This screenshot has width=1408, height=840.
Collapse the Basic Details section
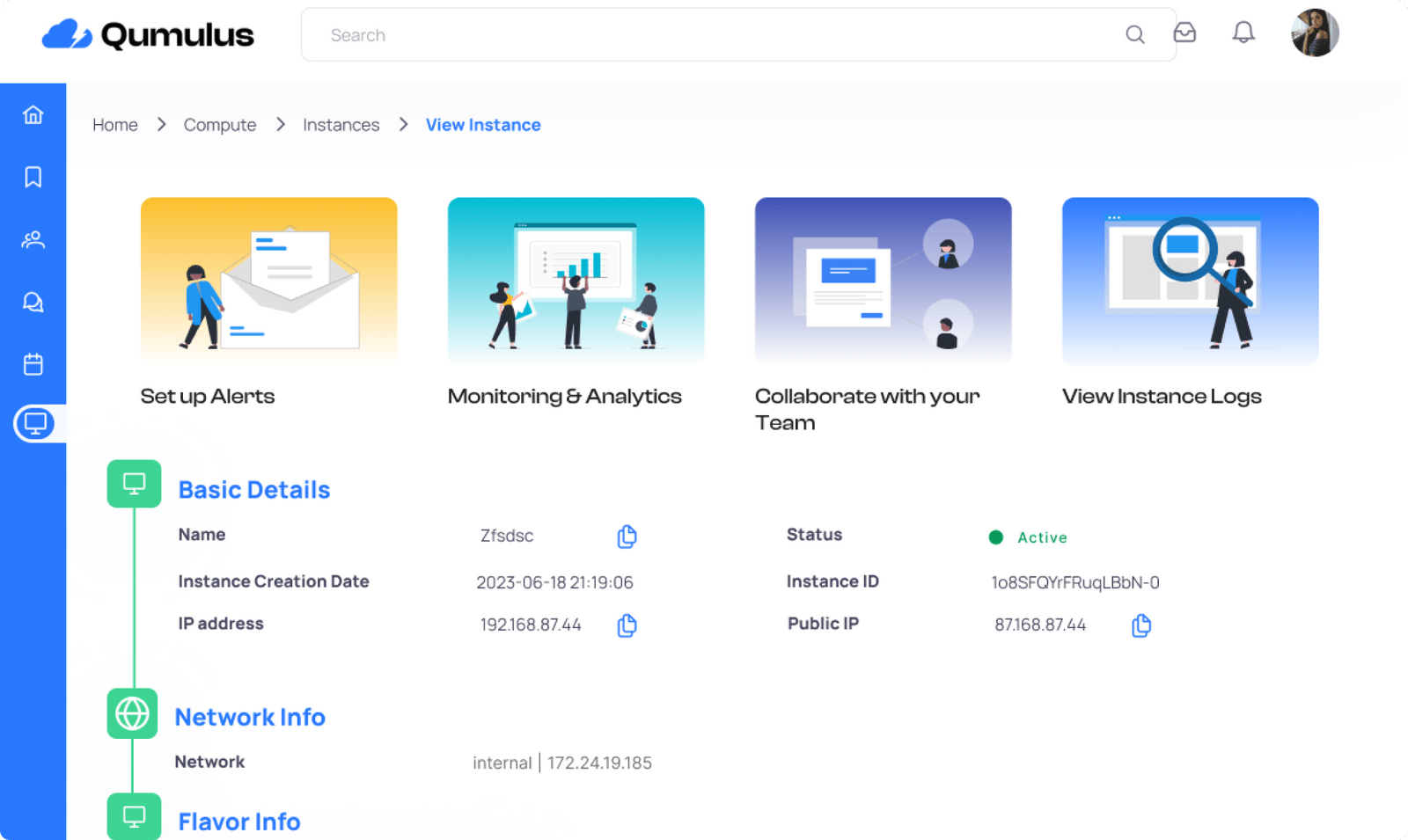coord(253,490)
